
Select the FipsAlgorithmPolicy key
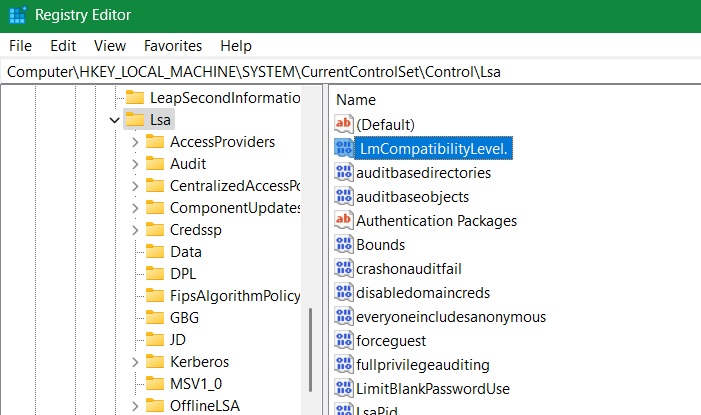235,296
